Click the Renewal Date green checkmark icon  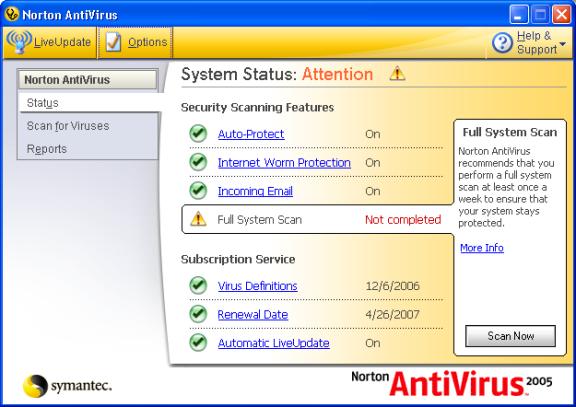pyautogui.click(x=198, y=314)
